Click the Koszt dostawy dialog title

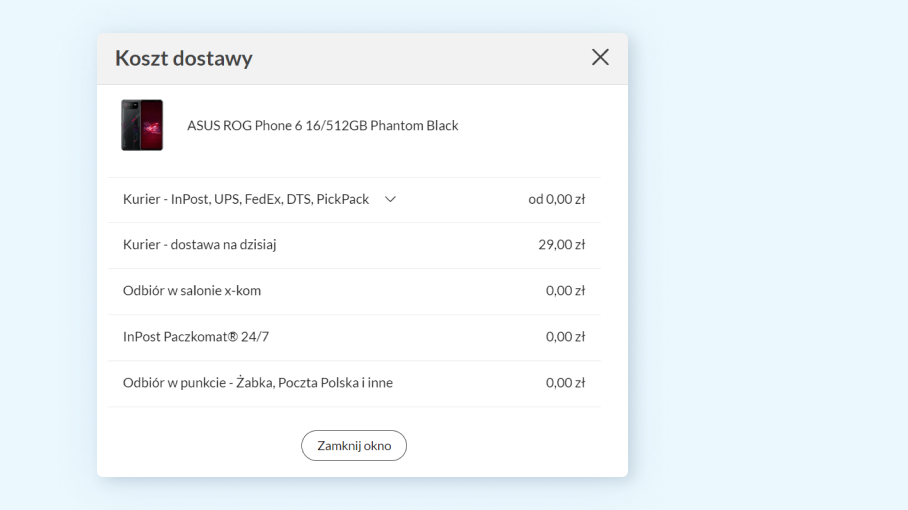point(184,58)
